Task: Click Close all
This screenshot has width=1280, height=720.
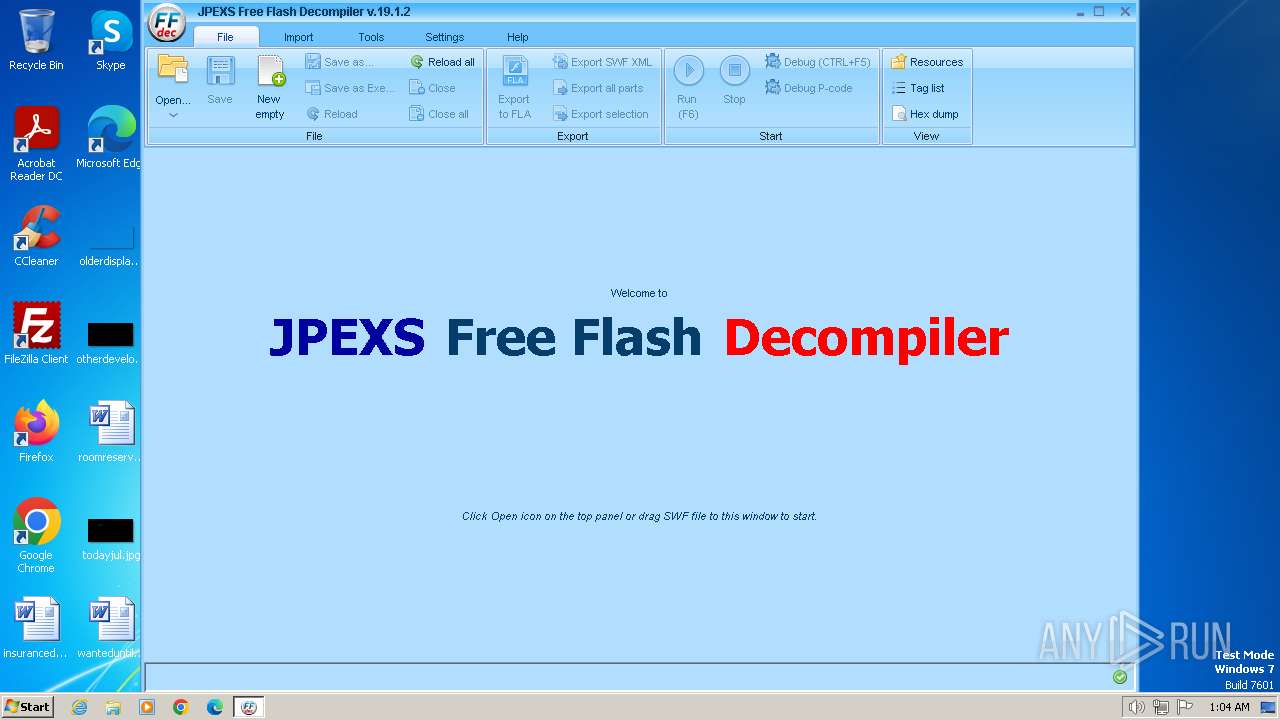Action: coord(439,114)
